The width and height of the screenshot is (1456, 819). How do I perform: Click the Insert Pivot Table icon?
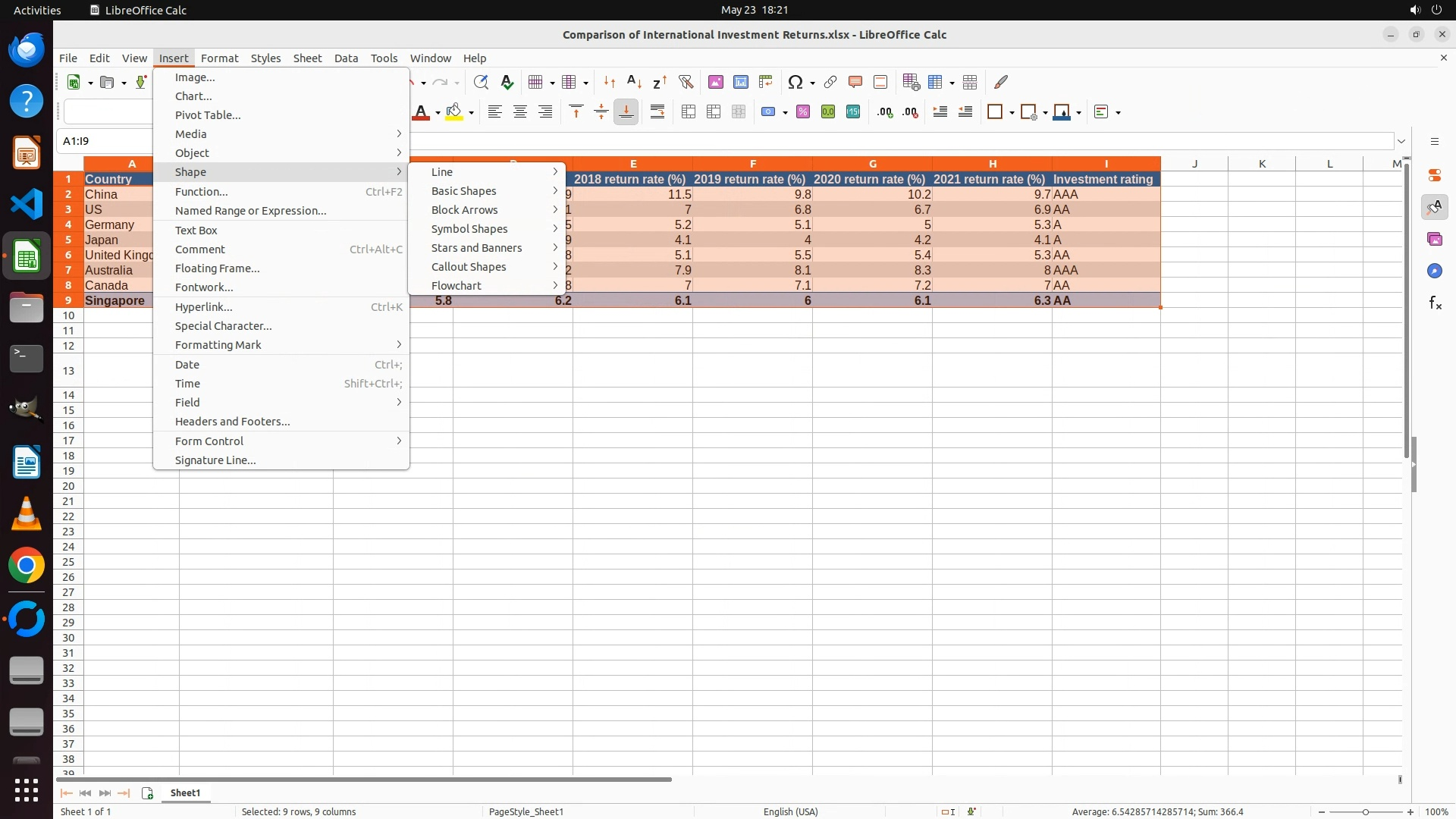click(x=766, y=82)
